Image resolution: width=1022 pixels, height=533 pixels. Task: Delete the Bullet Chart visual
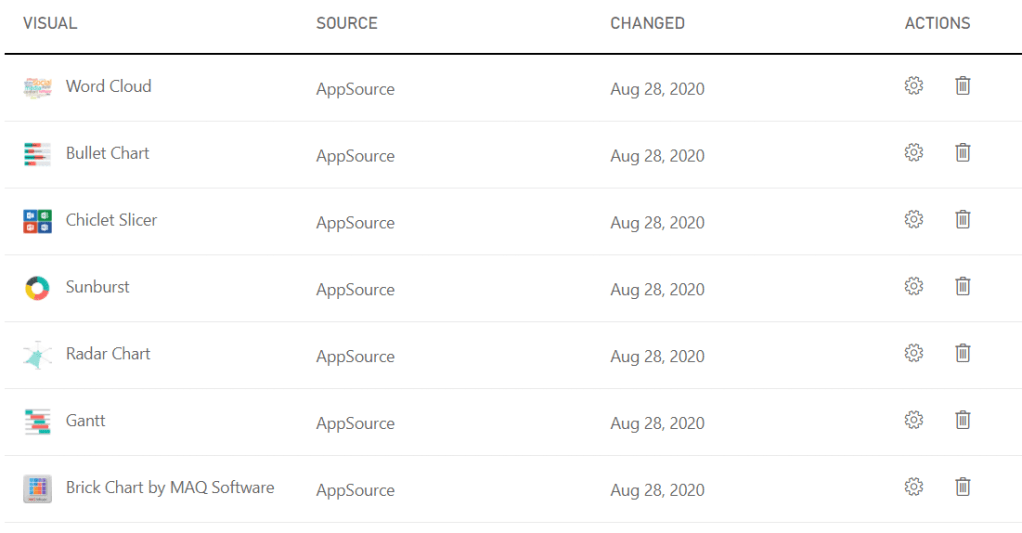(x=962, y=153)
